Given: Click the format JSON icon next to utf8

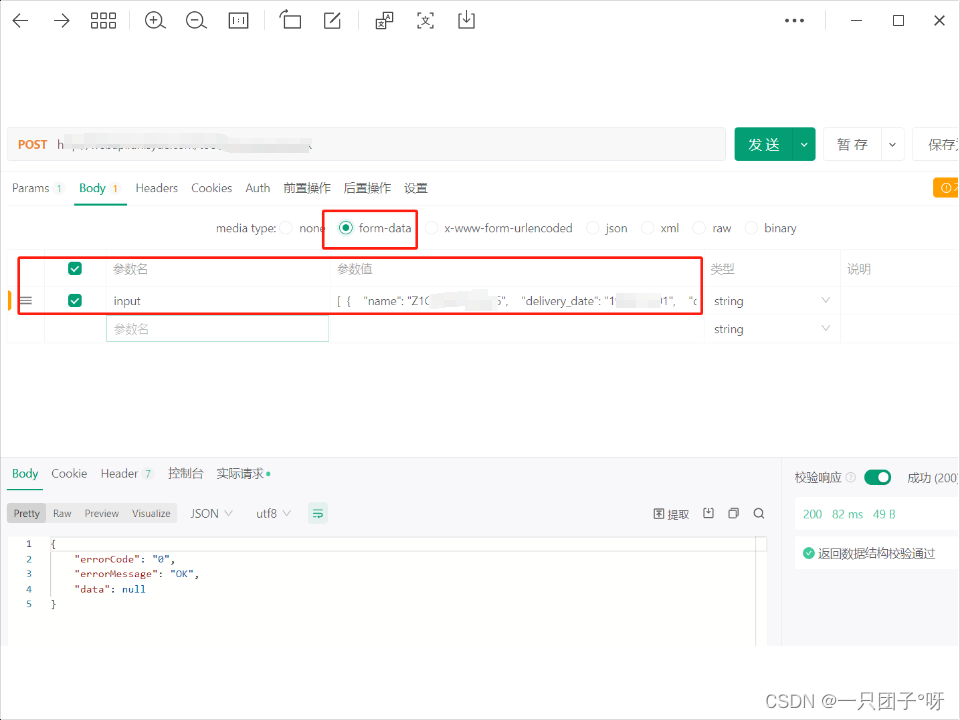Looking at the screenshot, I should (317, 513).
